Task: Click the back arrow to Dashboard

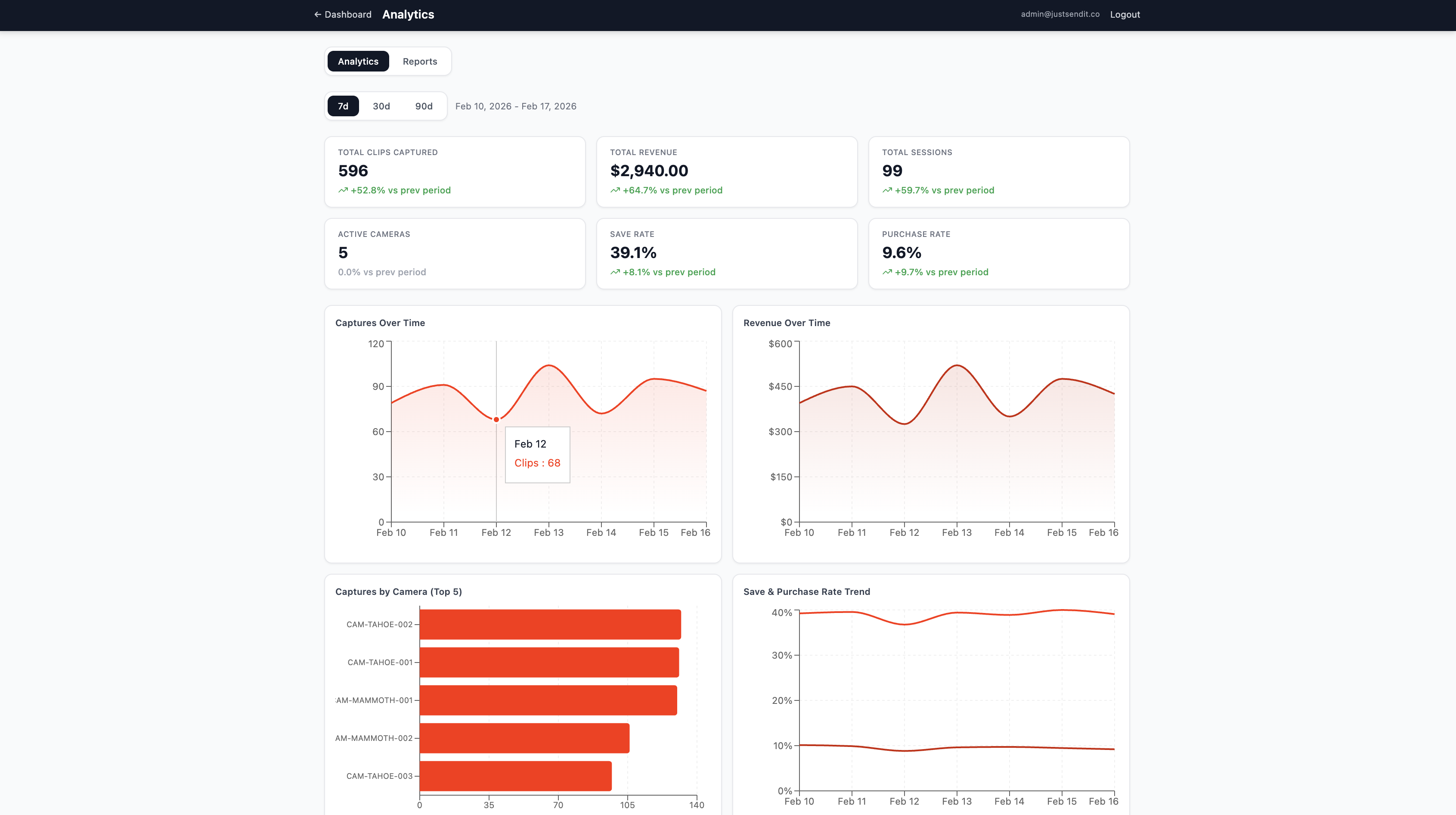Action: [318, 14]
